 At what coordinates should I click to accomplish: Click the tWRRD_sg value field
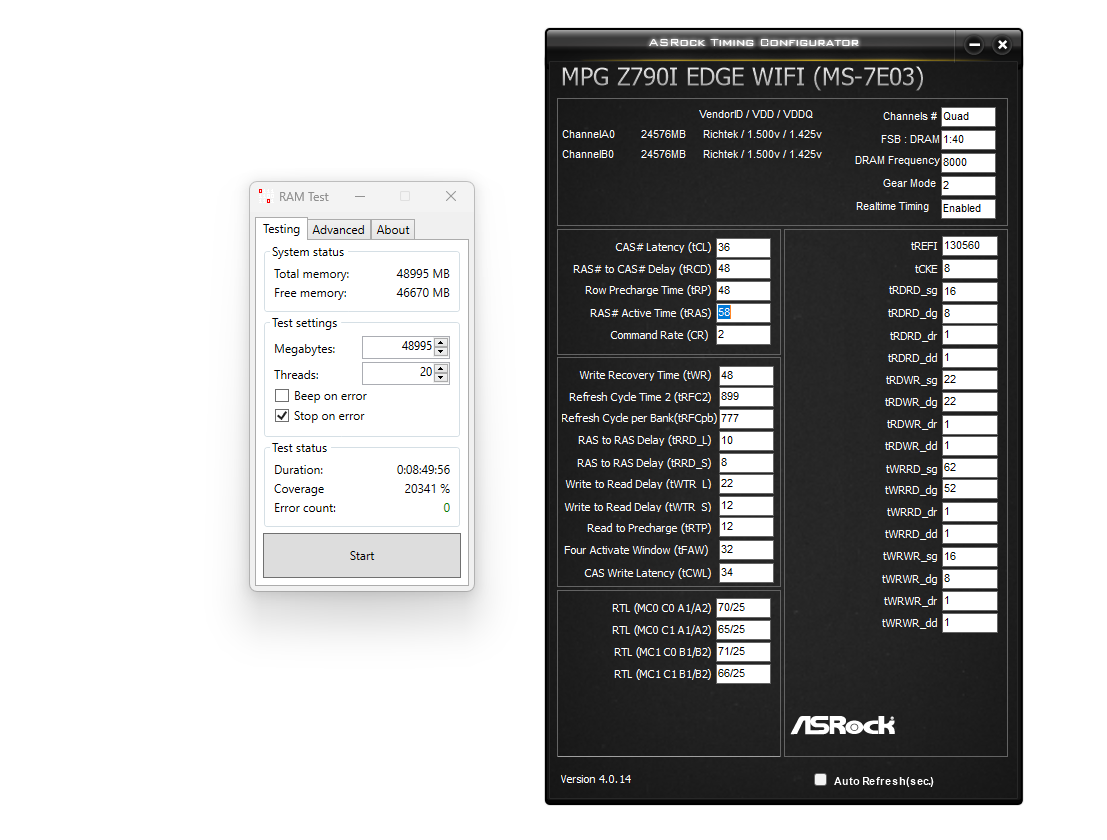tap(969, 468)
